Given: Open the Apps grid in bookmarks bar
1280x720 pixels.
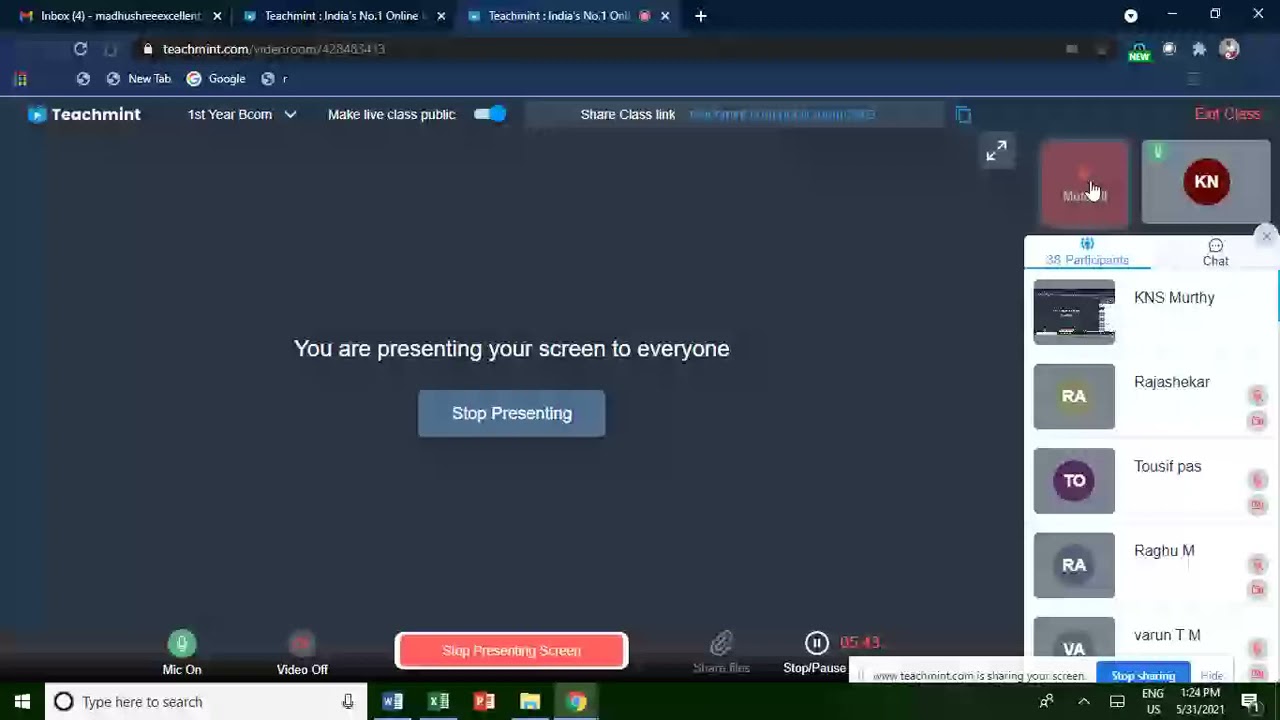Looking at the screenshot, I should pyautogui.click(x=21, y=79).
